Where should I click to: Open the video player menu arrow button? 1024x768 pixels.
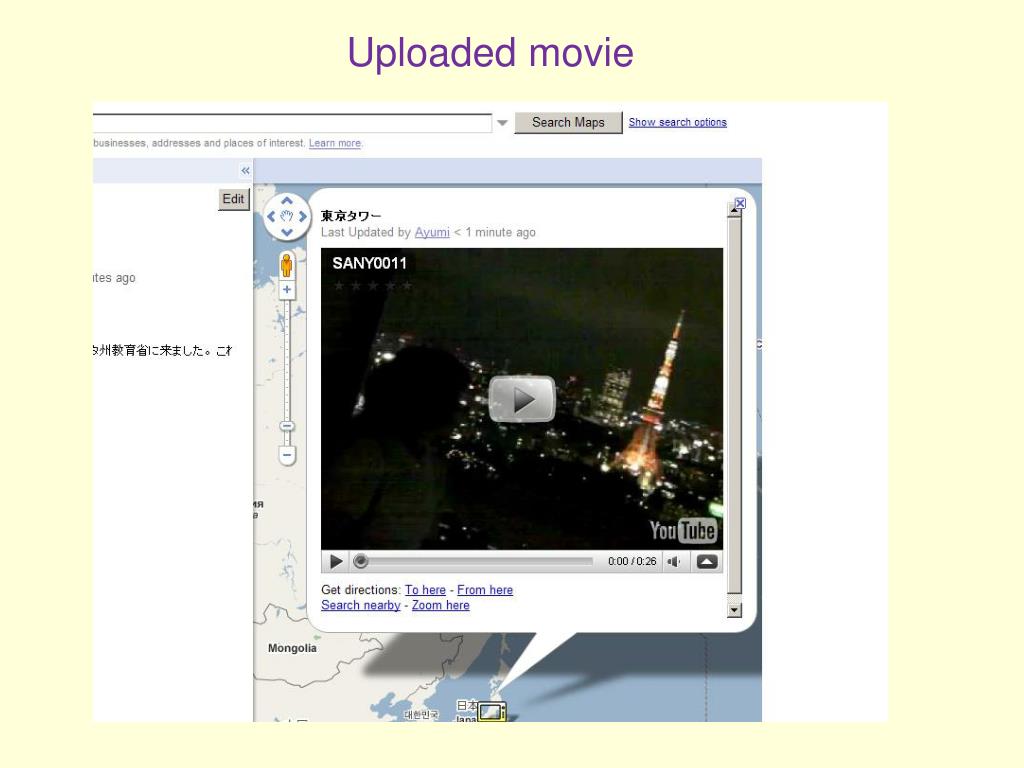707,562
